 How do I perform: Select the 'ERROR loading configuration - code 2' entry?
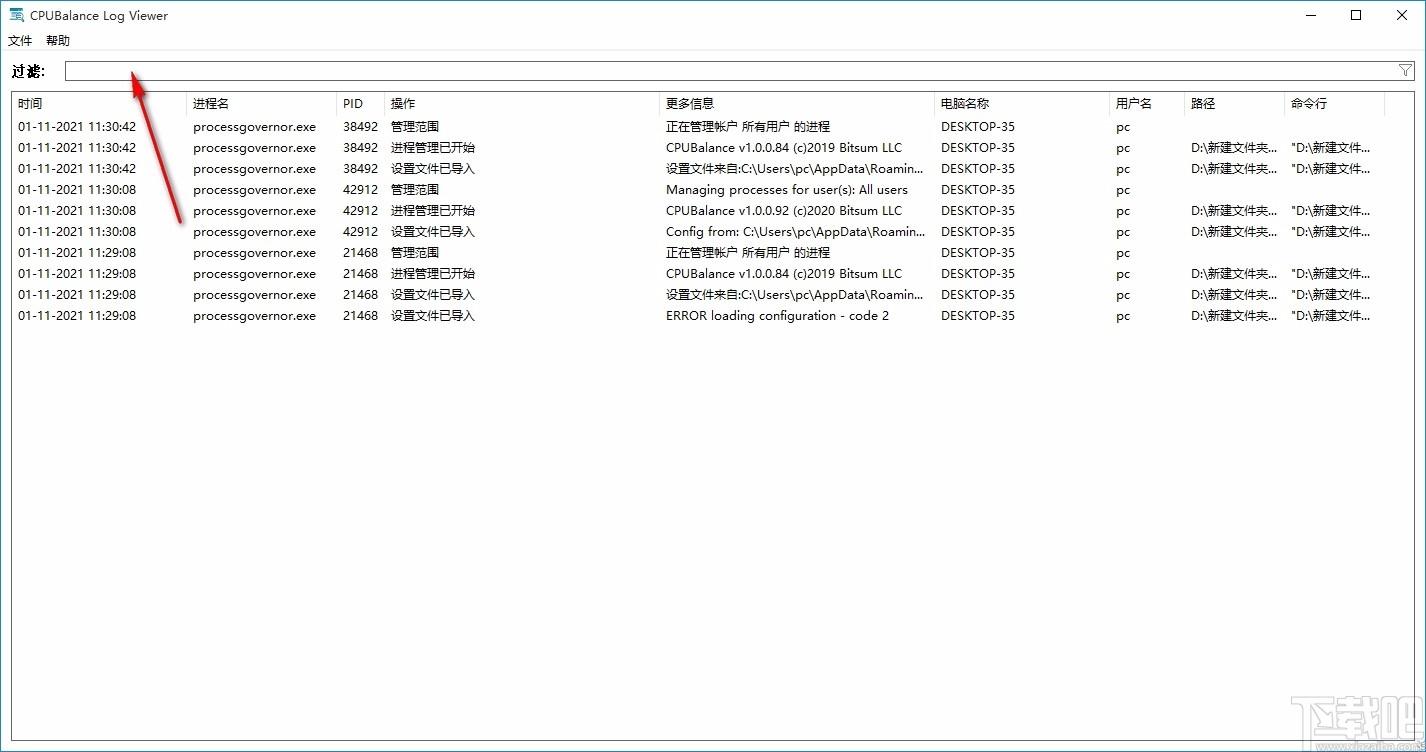click(777, 316)
